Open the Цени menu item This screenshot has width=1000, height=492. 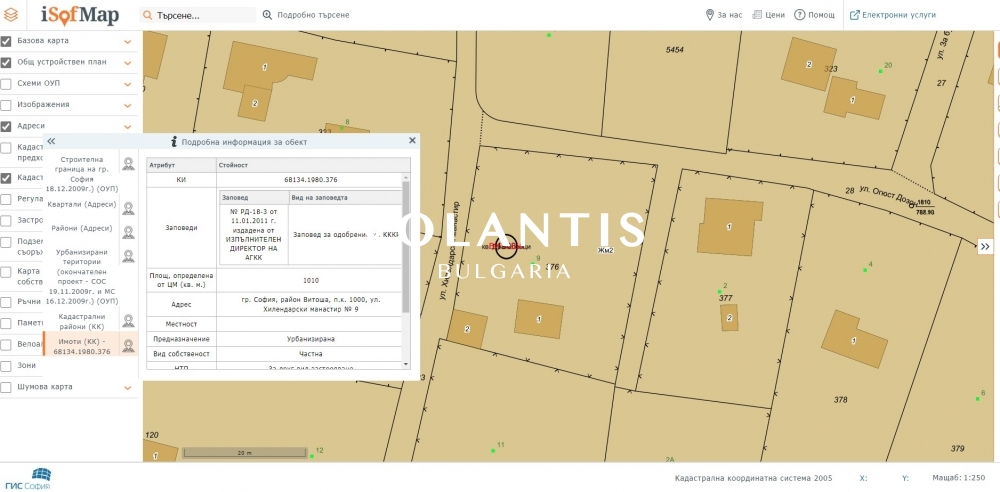768,15
